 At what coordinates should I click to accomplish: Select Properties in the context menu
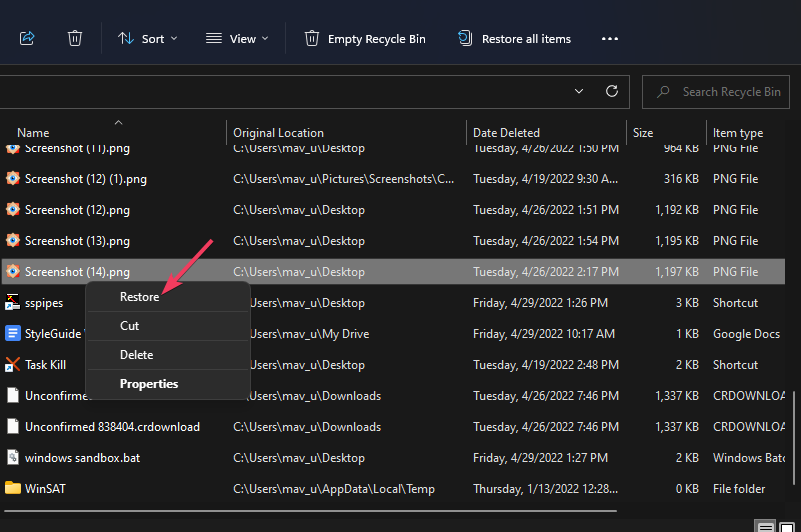[x=149, y=384]
